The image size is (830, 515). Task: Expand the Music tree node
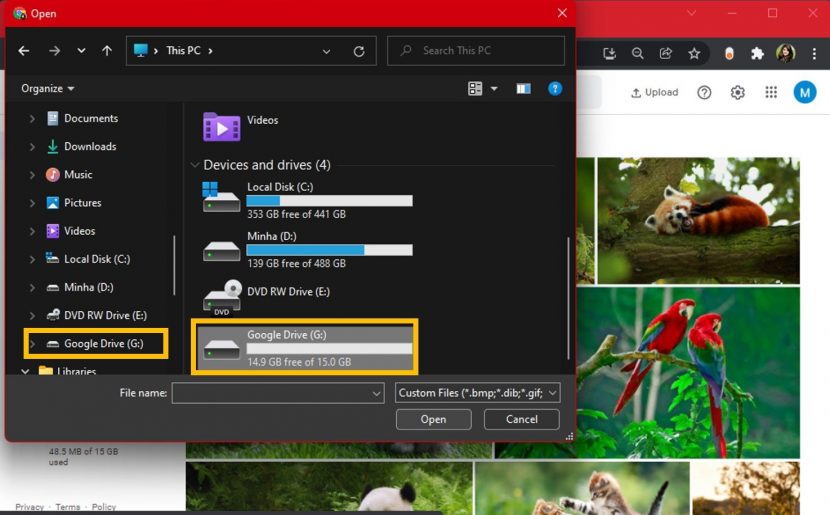point(32,175)
